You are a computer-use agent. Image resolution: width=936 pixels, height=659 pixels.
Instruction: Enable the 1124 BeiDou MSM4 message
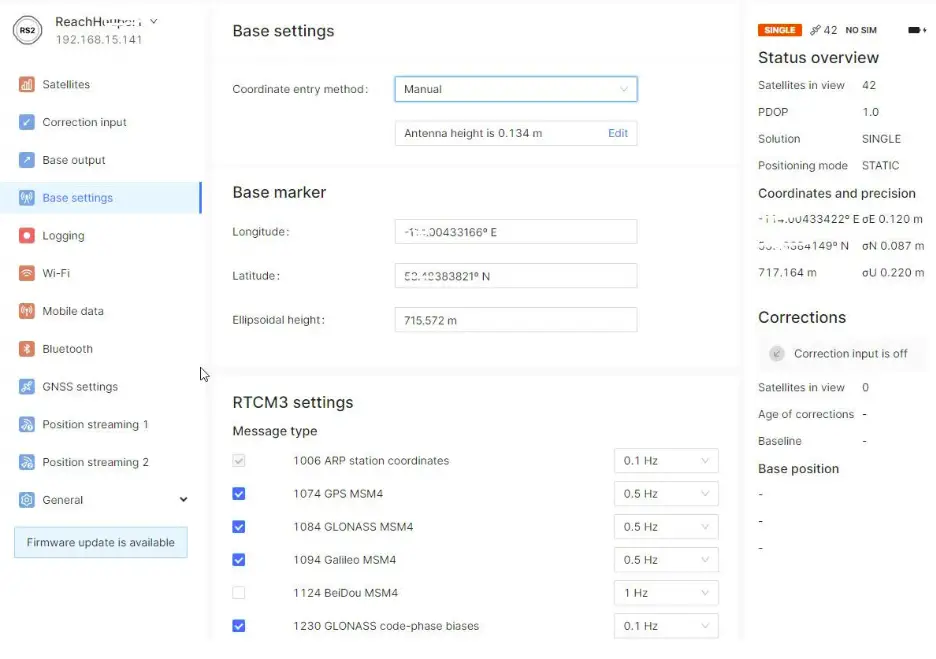[239, 592]
